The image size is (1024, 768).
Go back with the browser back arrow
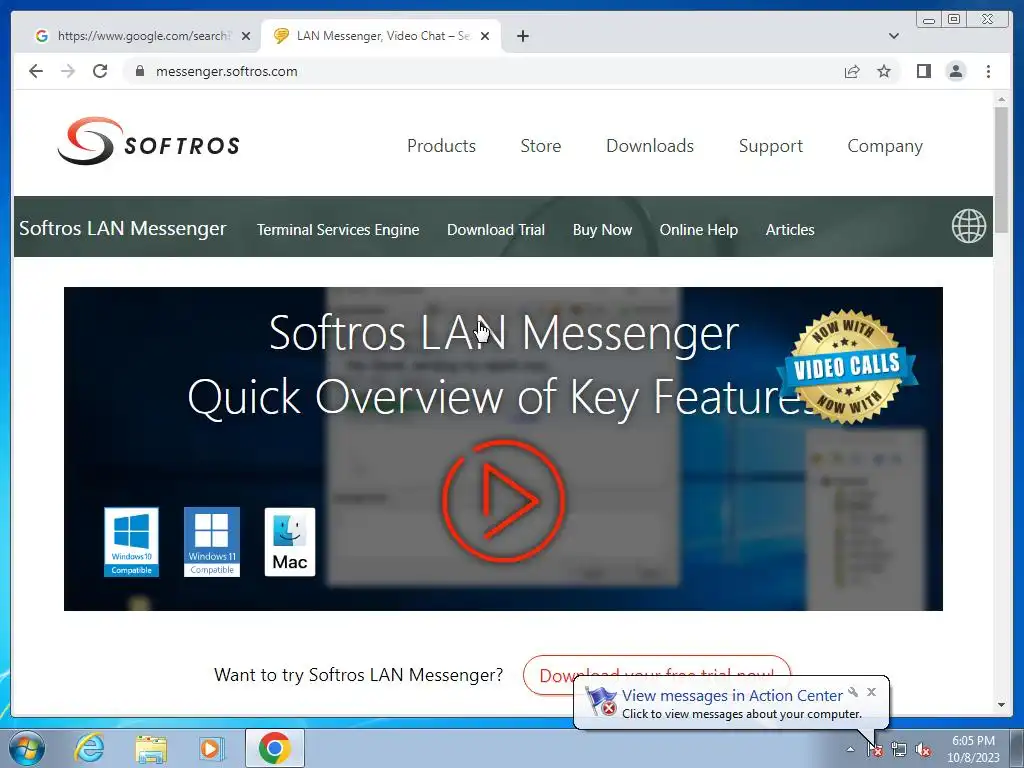(x=36, y=71)
